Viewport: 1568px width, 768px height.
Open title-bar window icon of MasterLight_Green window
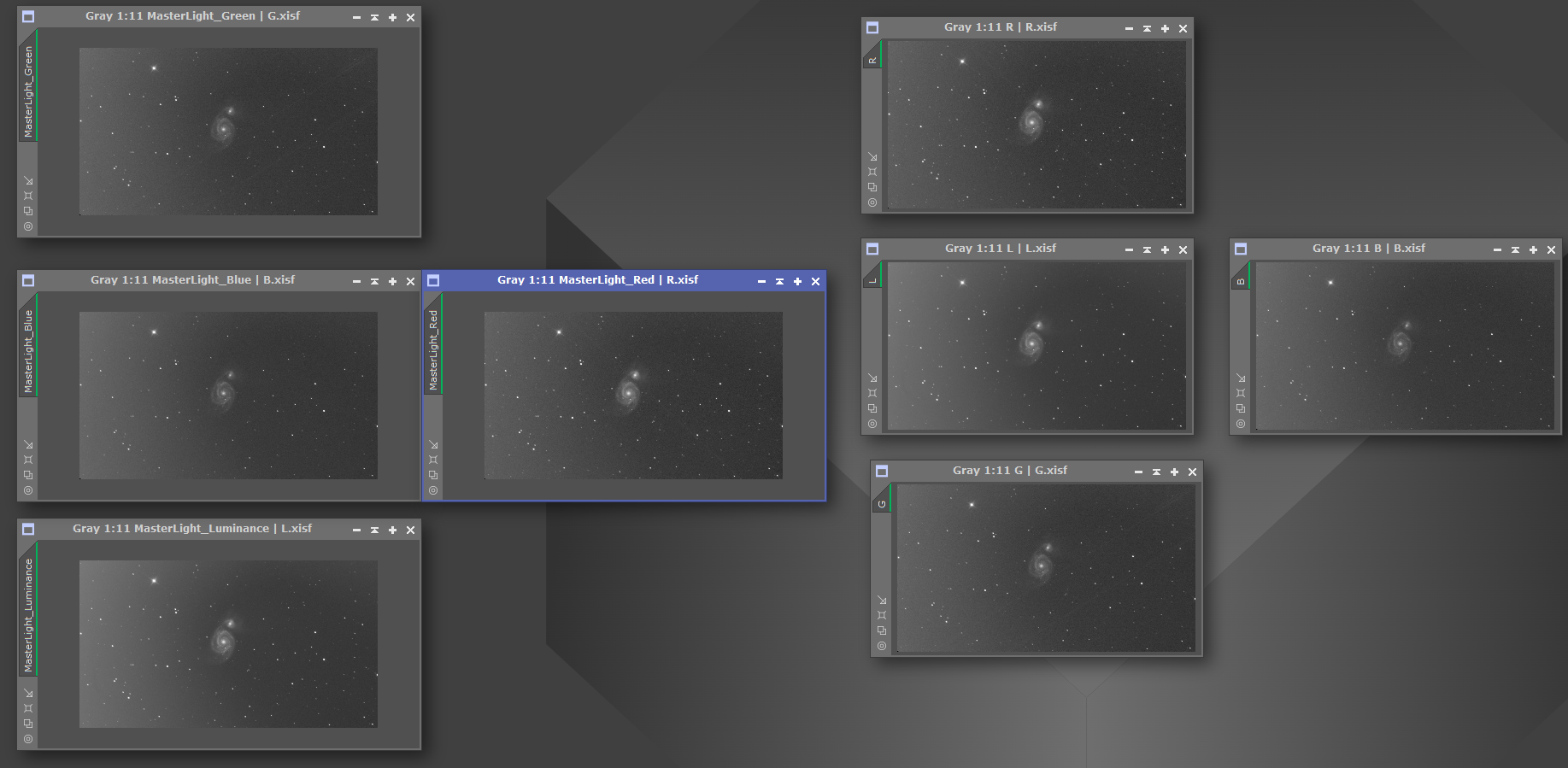coord(28,16)
